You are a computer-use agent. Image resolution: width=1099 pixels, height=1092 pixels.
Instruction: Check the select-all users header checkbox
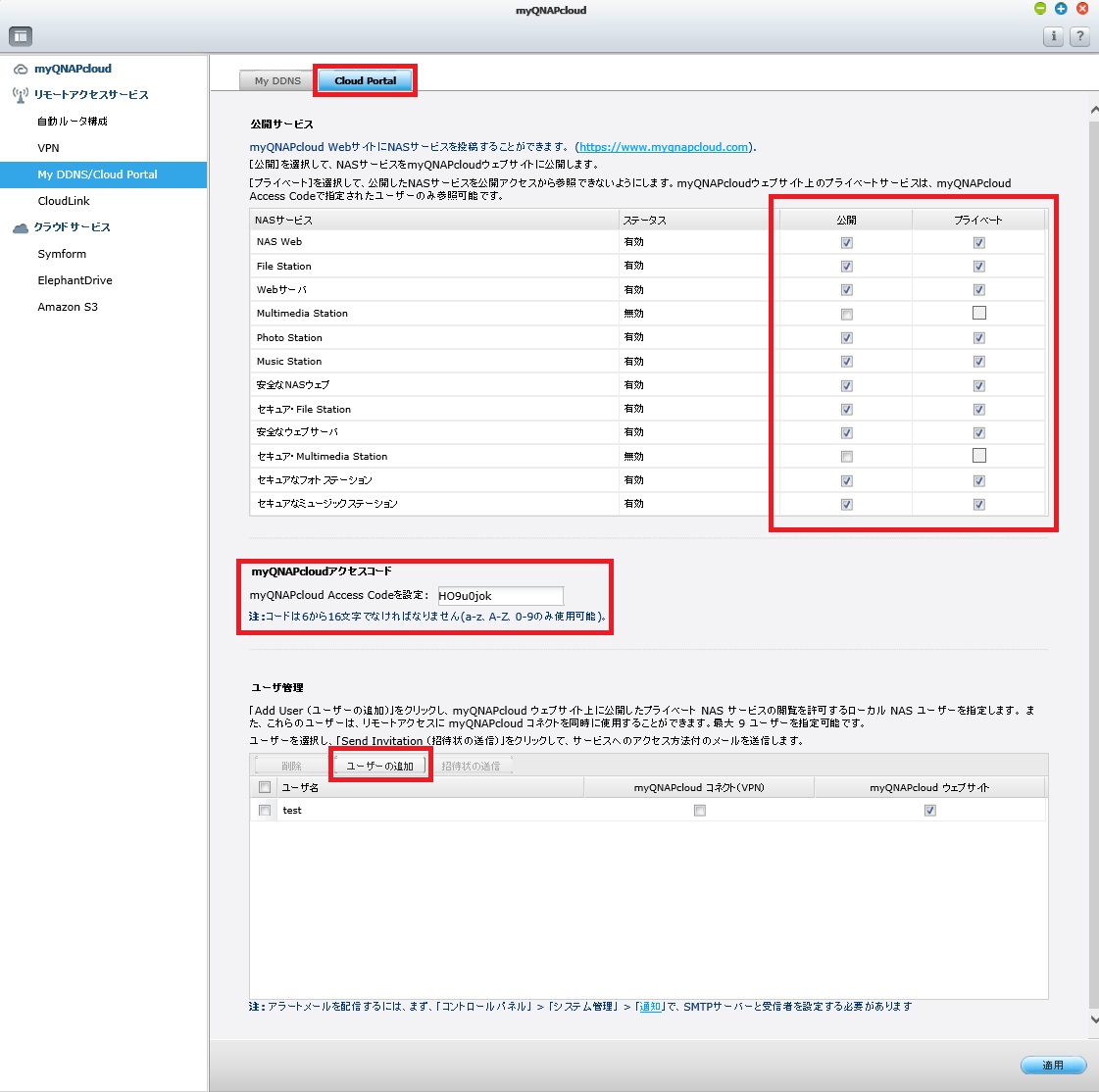tap(265, 787)
